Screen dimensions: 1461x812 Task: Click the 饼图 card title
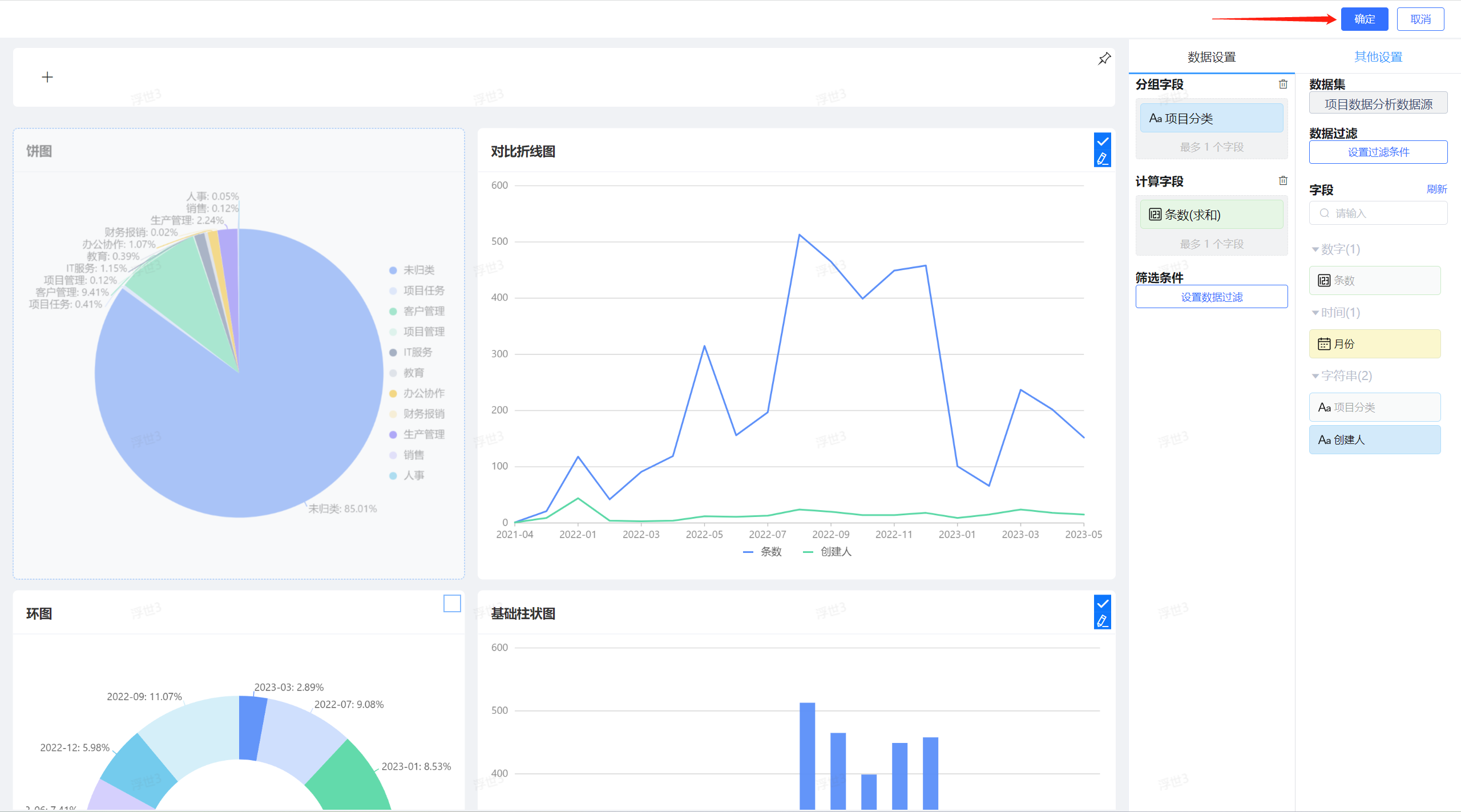39,151
